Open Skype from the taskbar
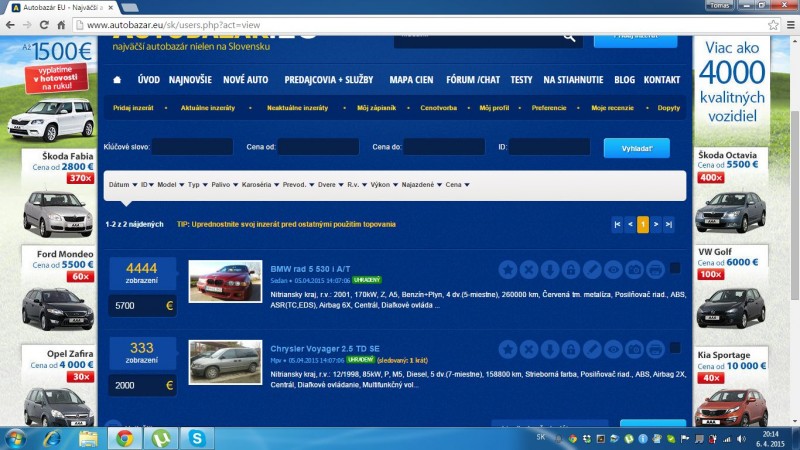Screen dimensions: 800x450 pyautogui.click(x=197, y=438)
